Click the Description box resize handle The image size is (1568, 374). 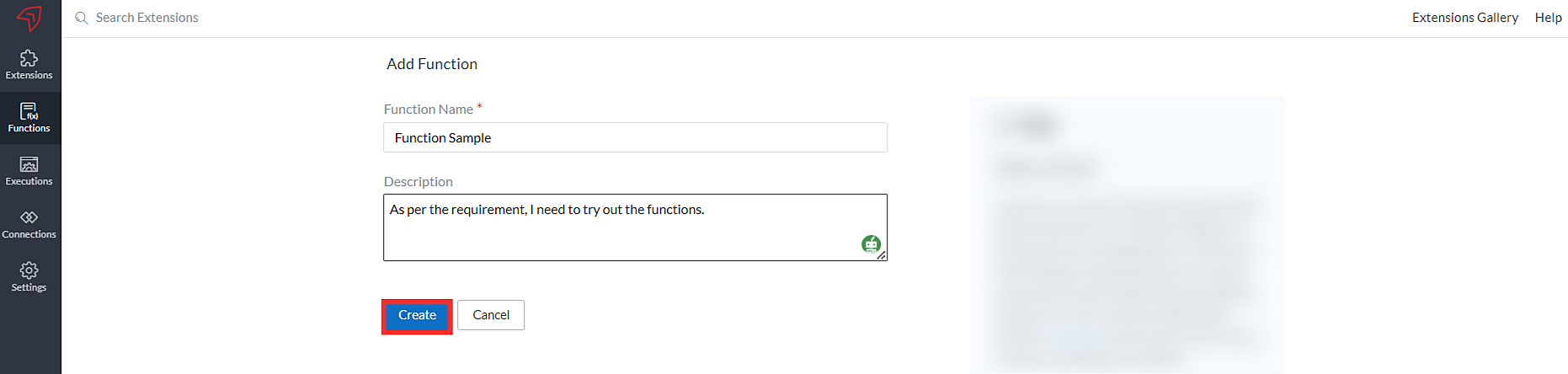pos(882,255)
